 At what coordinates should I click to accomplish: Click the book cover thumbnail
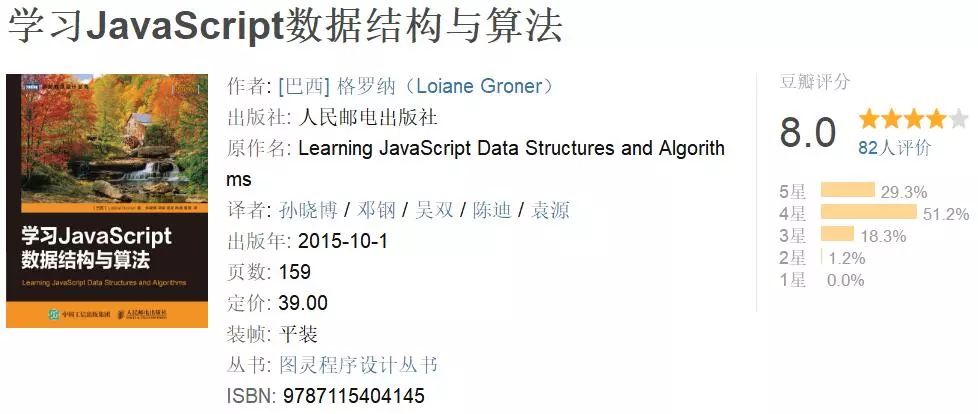pos(107,201)
